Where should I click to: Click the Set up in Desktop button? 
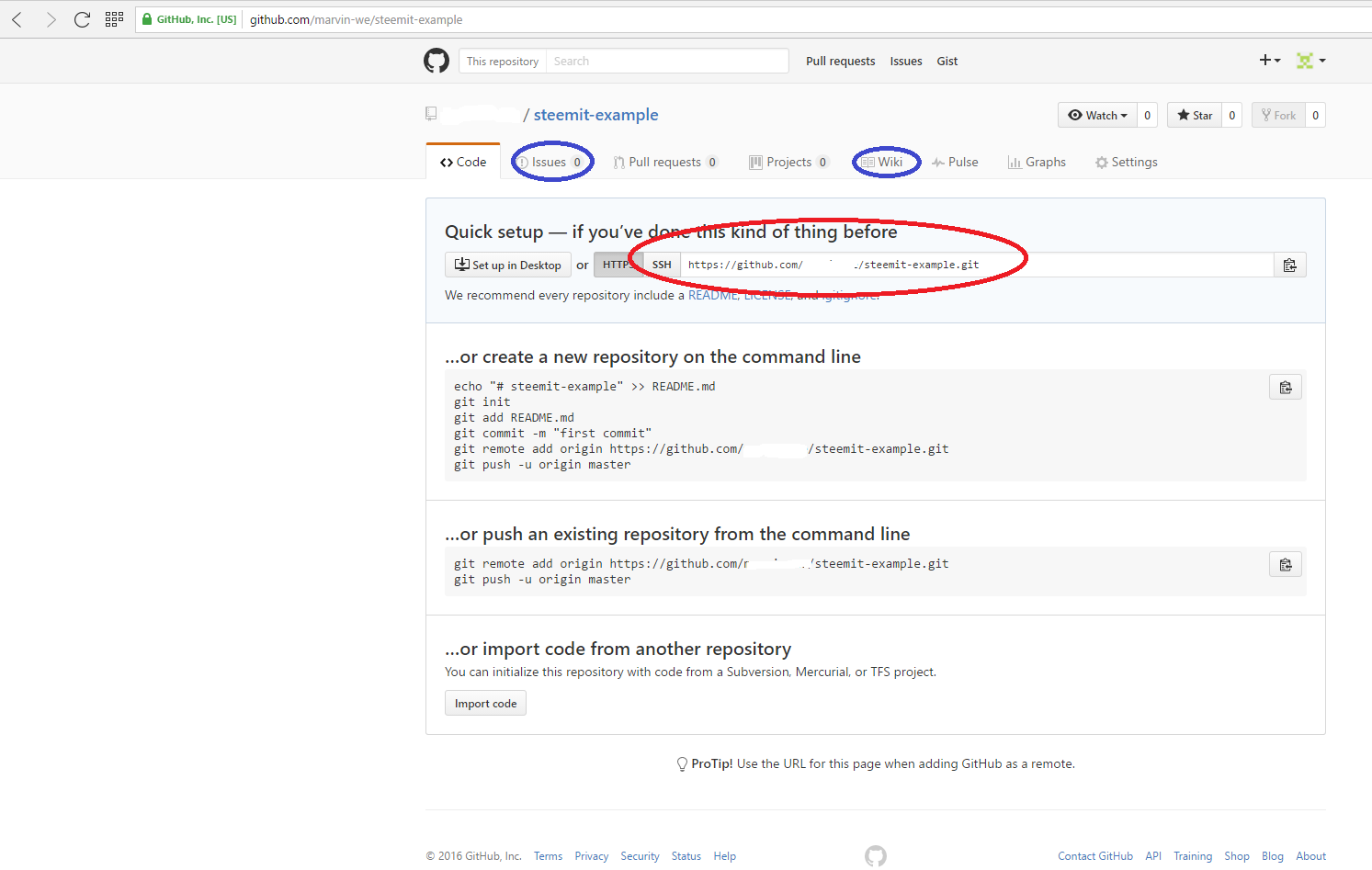[x=508, y=265]
